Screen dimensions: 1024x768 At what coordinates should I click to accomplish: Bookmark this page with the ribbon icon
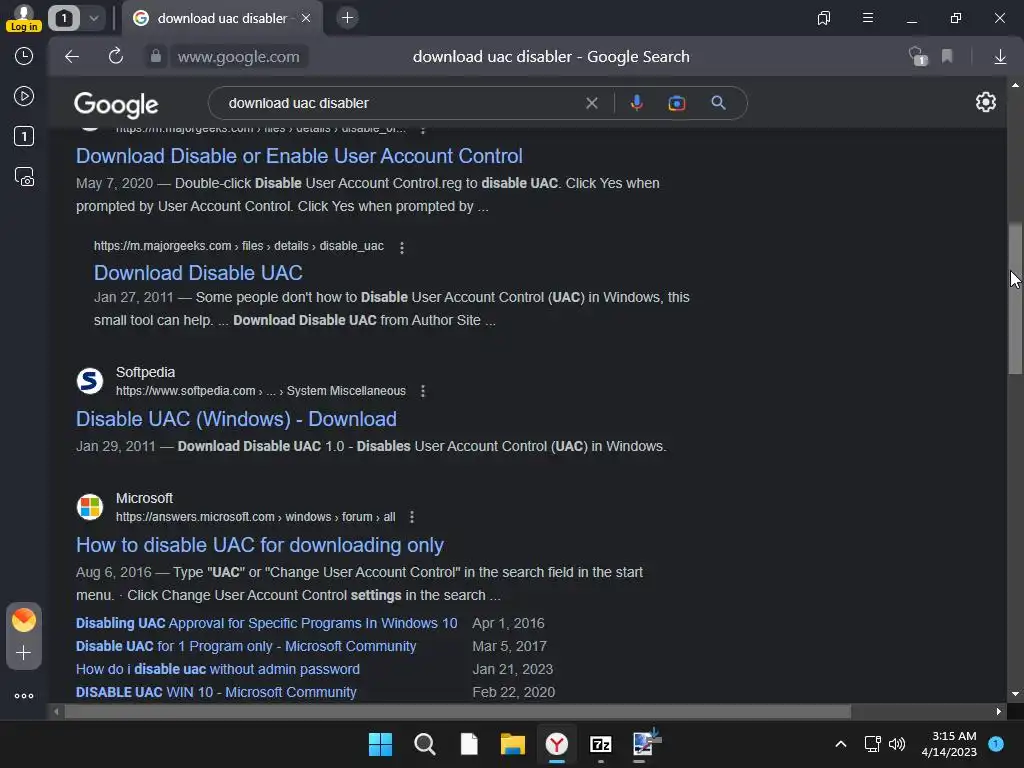pos(948,57)
